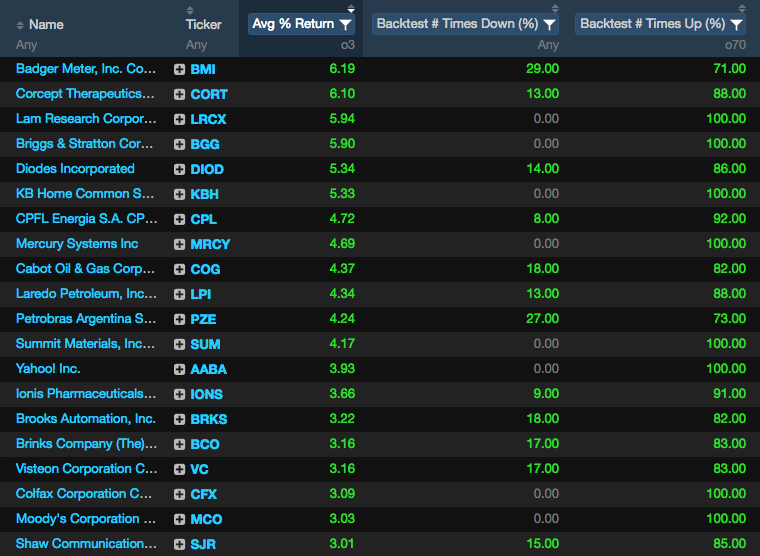
Task: Sort by Ticker column arrows
Action: coord(190,10)
